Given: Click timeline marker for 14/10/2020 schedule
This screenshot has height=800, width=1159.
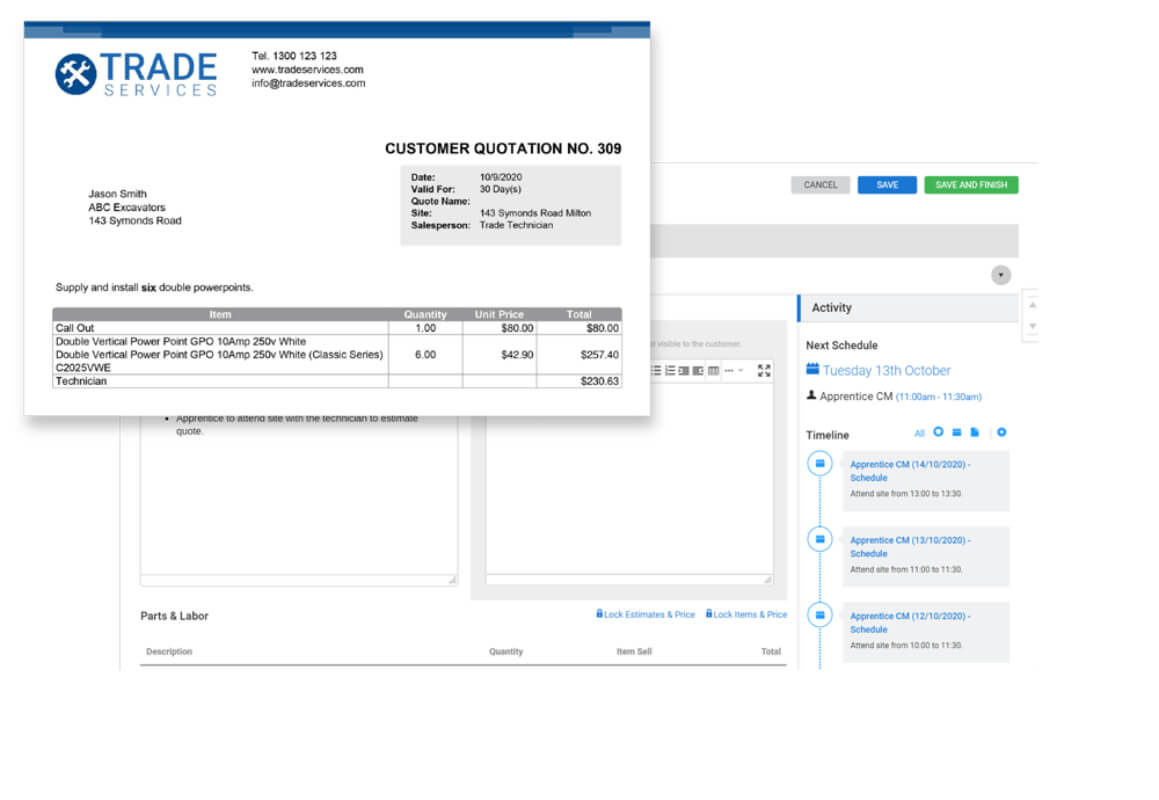Looking at the screenshot, I should point(820,464).
